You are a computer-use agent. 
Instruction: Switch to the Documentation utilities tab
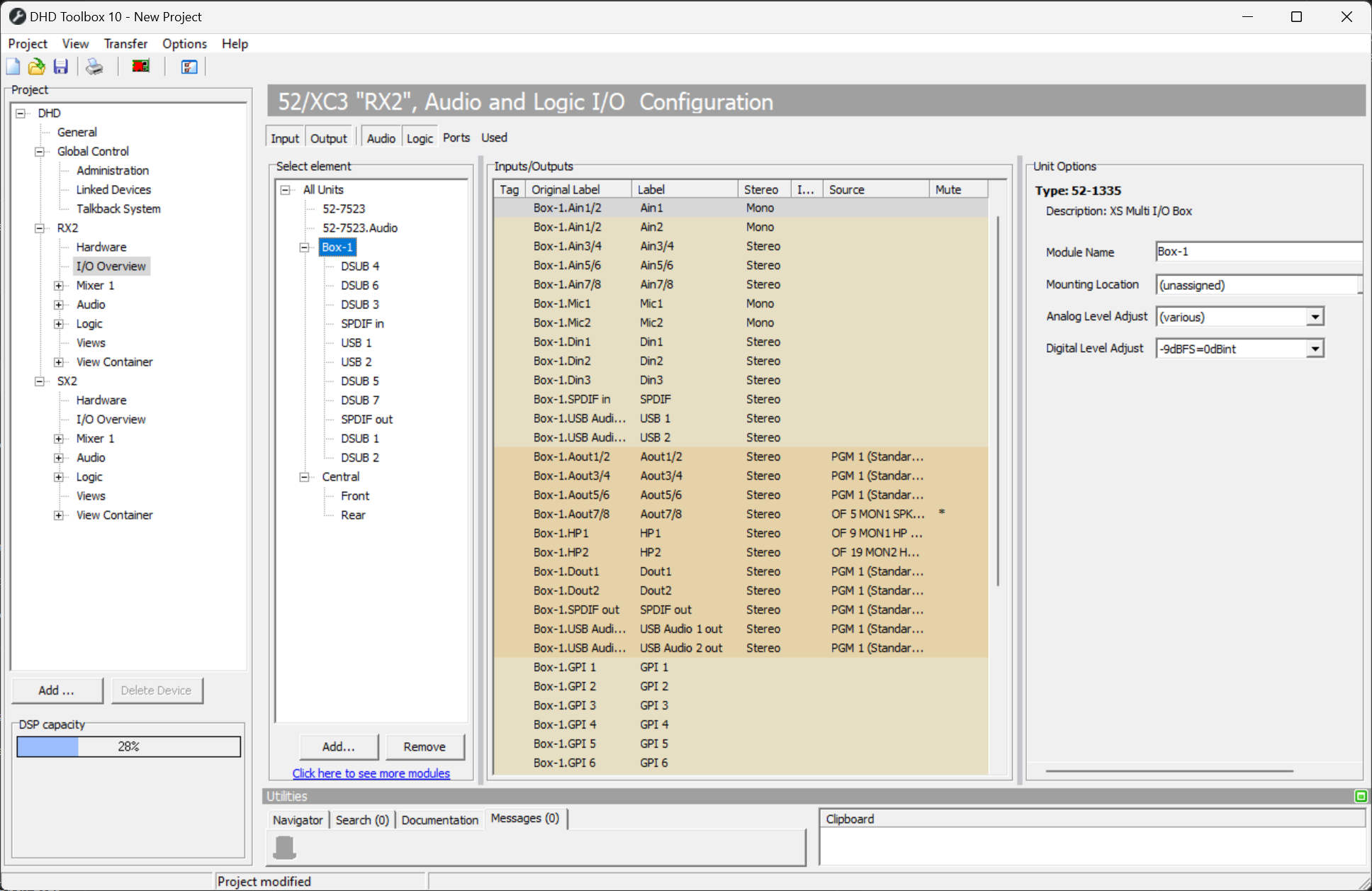coord(439,819)
